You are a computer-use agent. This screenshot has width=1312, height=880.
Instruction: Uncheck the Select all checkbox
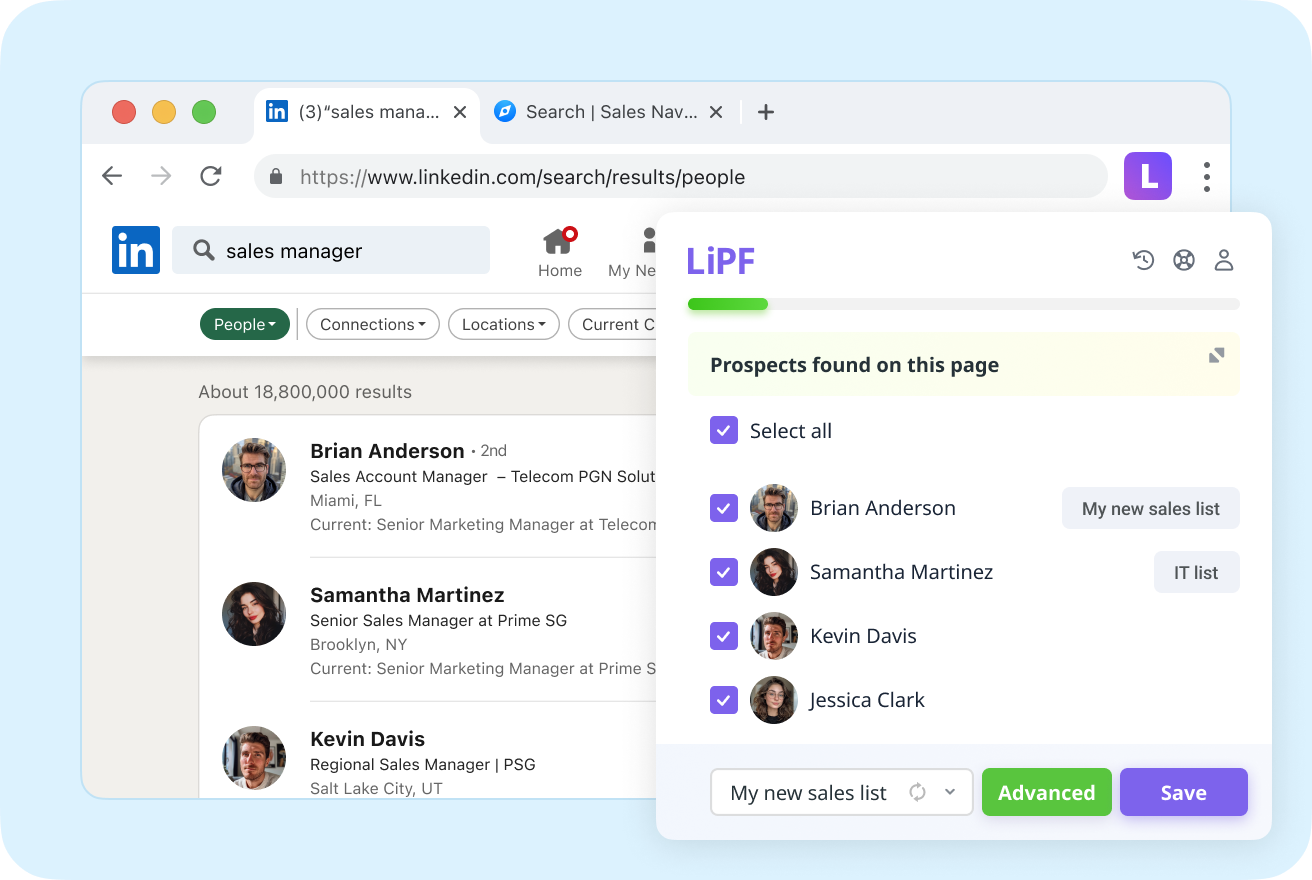click(x=723, y=430)
